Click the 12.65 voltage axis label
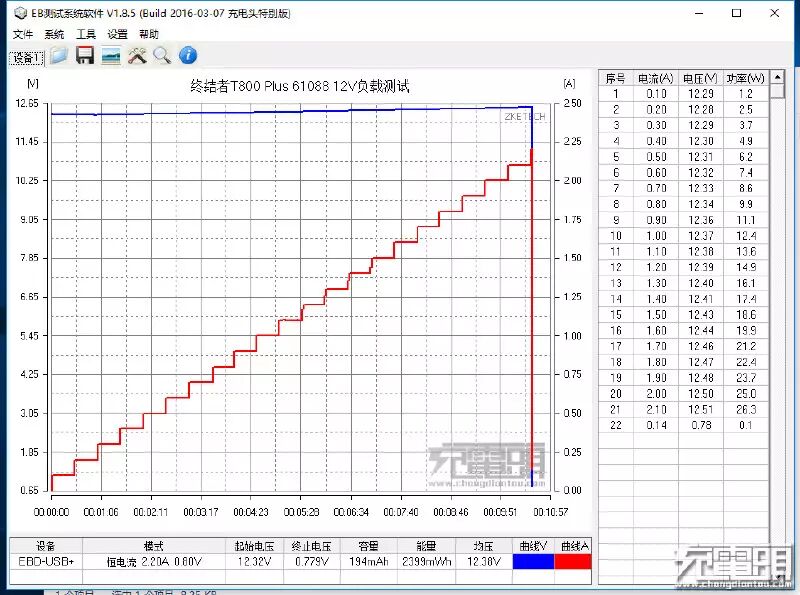800x595 pixels. pos(27,104)
